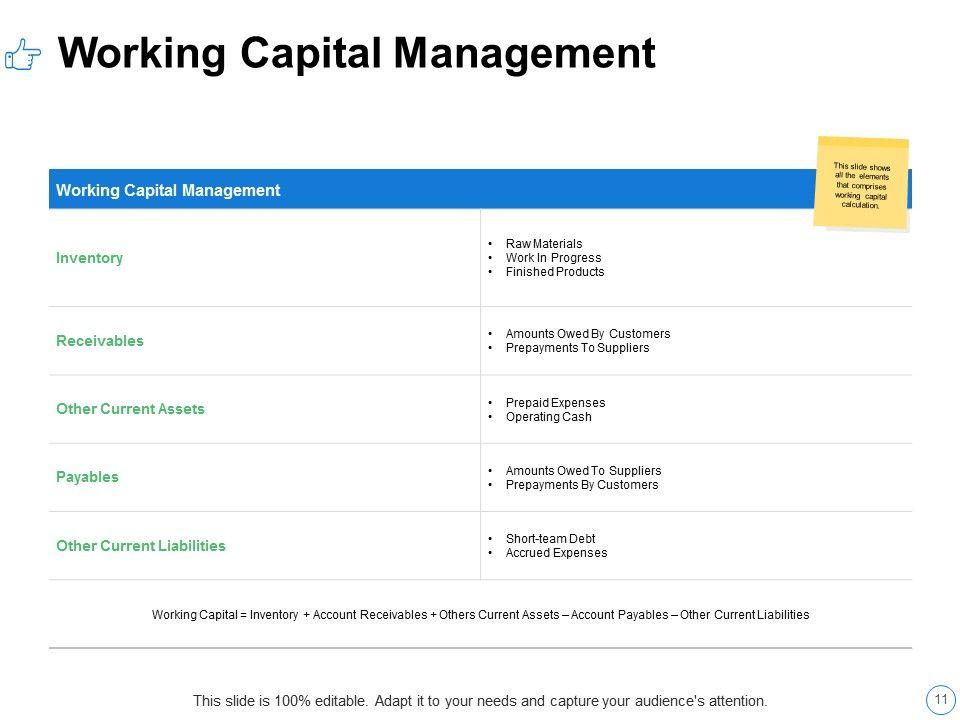Click the slide number 11 circle
This screenshot has height=720, width=960.
[x=941, y=700]
